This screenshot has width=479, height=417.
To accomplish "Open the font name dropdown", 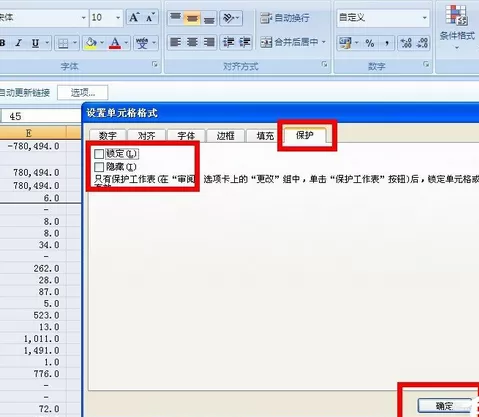I will [83, 17].
